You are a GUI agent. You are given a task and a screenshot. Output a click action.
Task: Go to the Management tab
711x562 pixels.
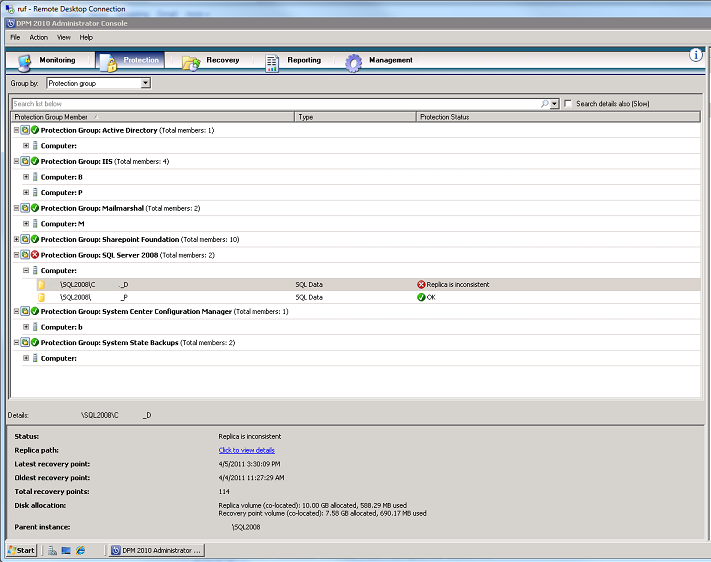pyautogui.click(x=380, y=60)
